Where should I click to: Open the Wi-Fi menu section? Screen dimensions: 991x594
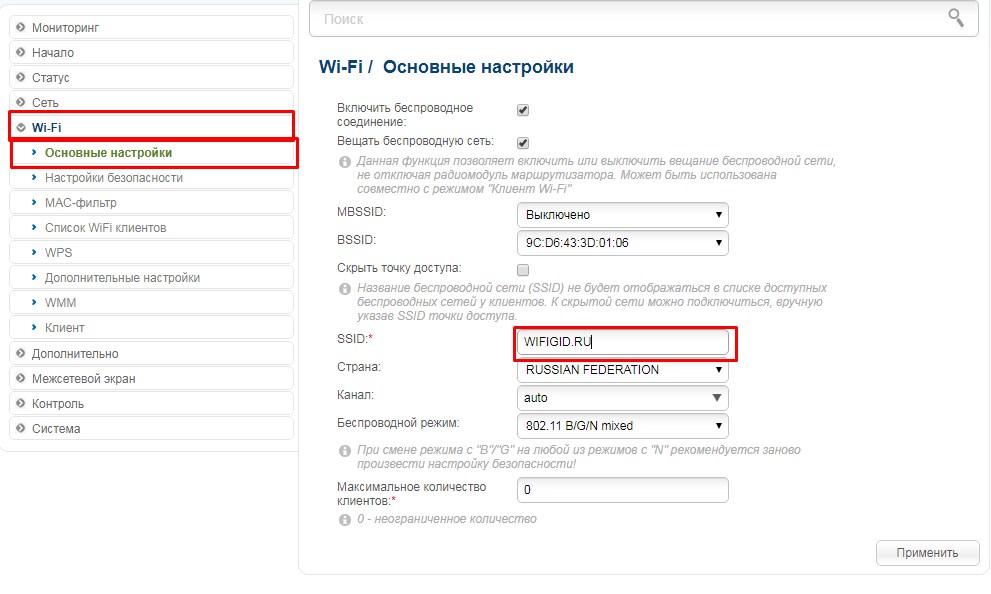tap(152, 126)
